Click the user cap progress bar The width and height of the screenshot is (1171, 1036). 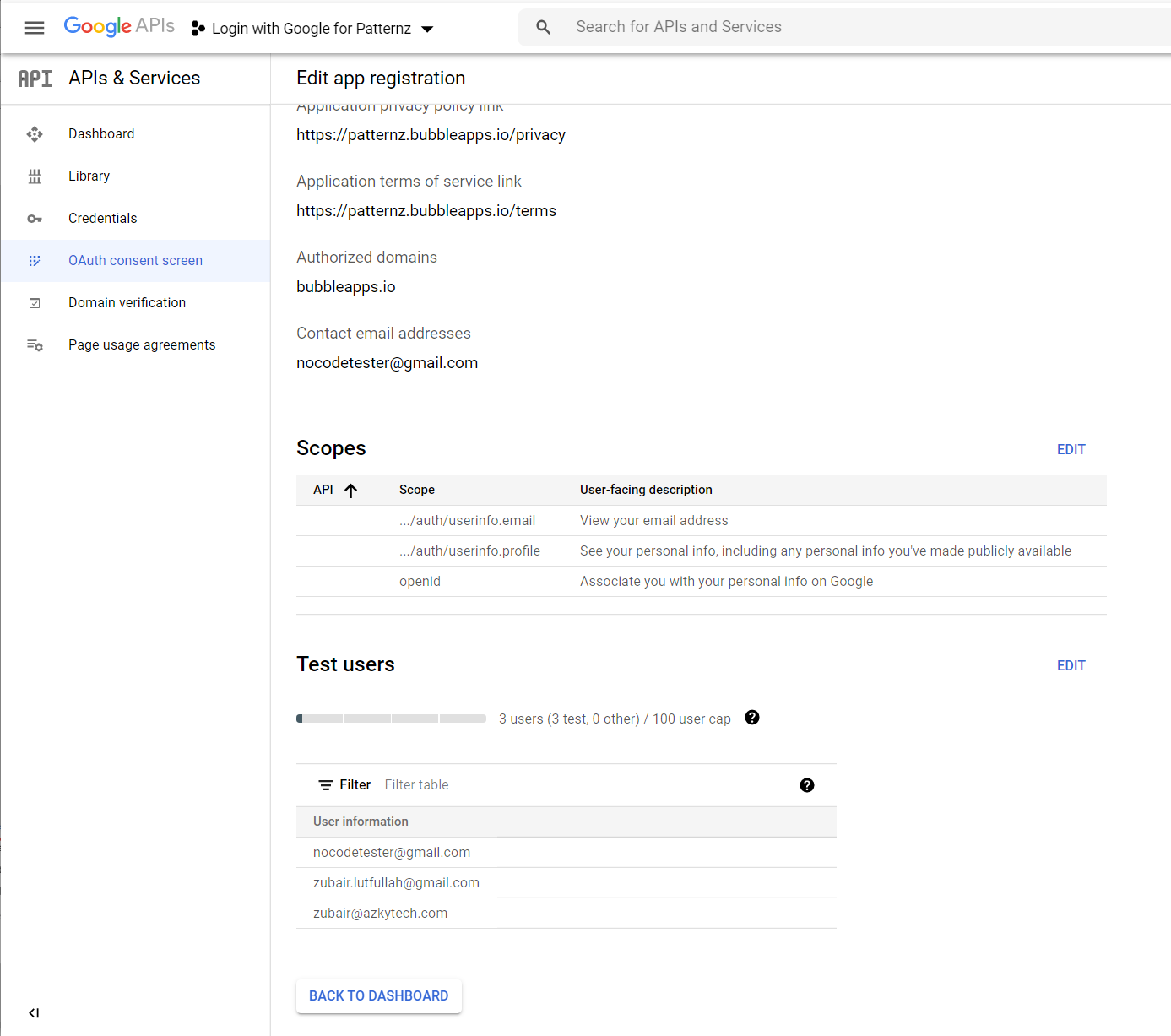[391, 719]
